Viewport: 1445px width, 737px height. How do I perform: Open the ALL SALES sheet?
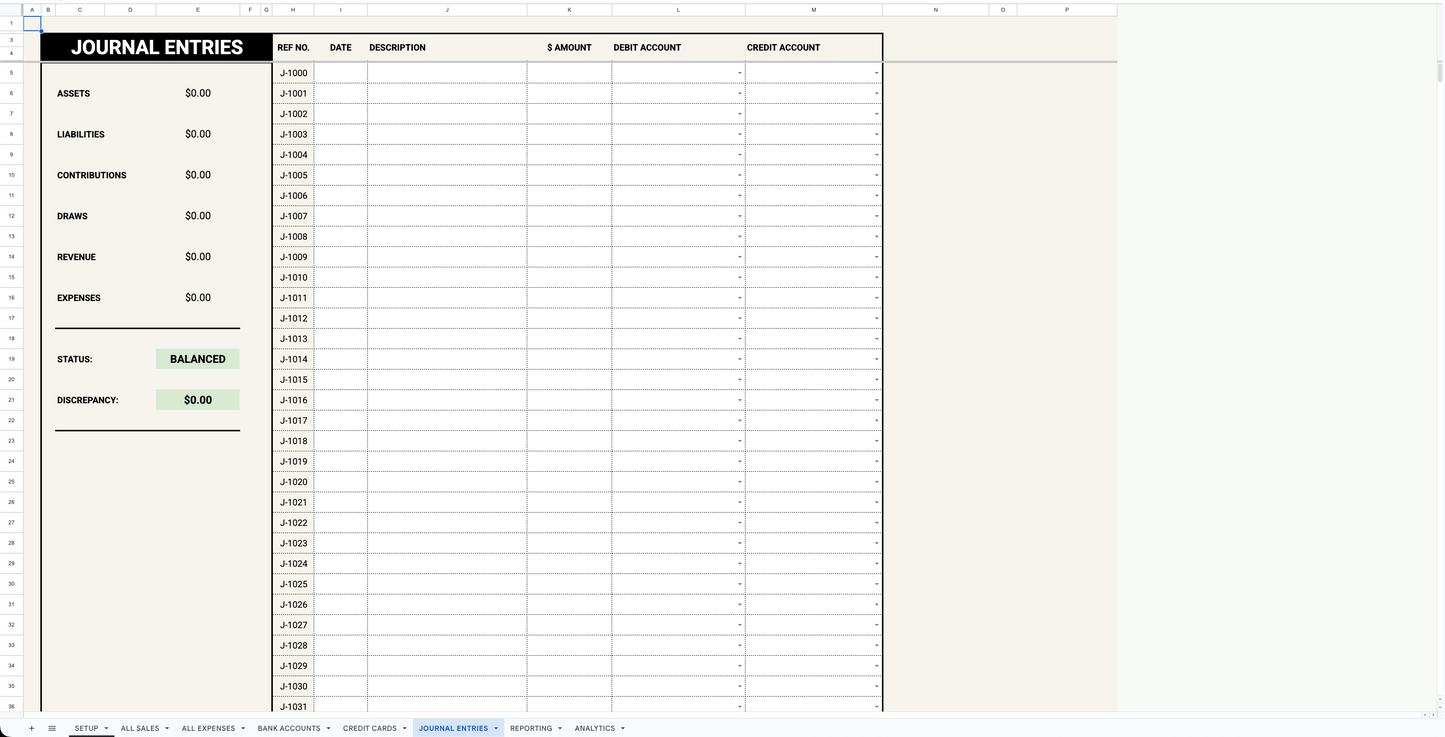click(139, 728)
